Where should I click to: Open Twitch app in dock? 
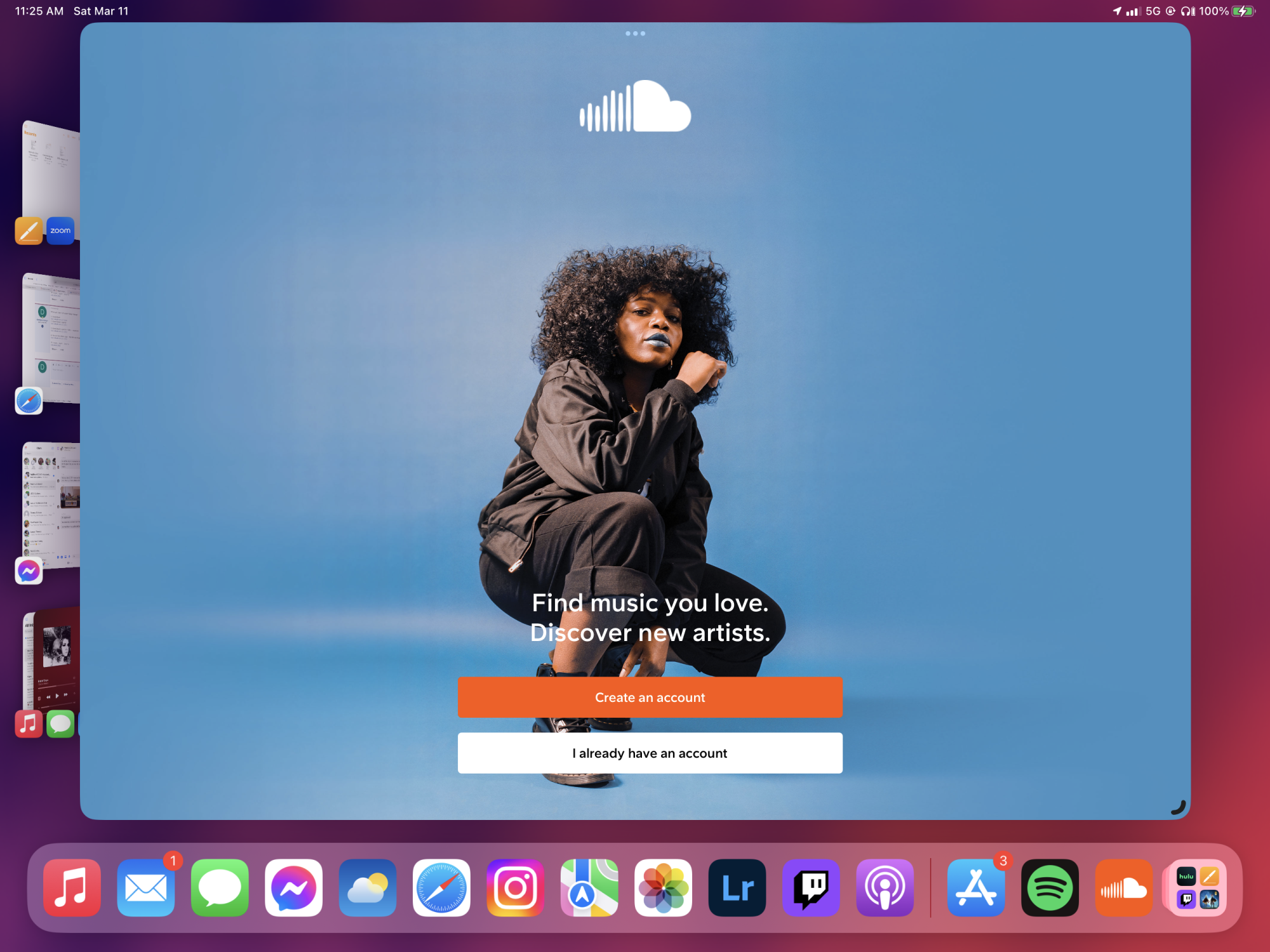[811, 887]
